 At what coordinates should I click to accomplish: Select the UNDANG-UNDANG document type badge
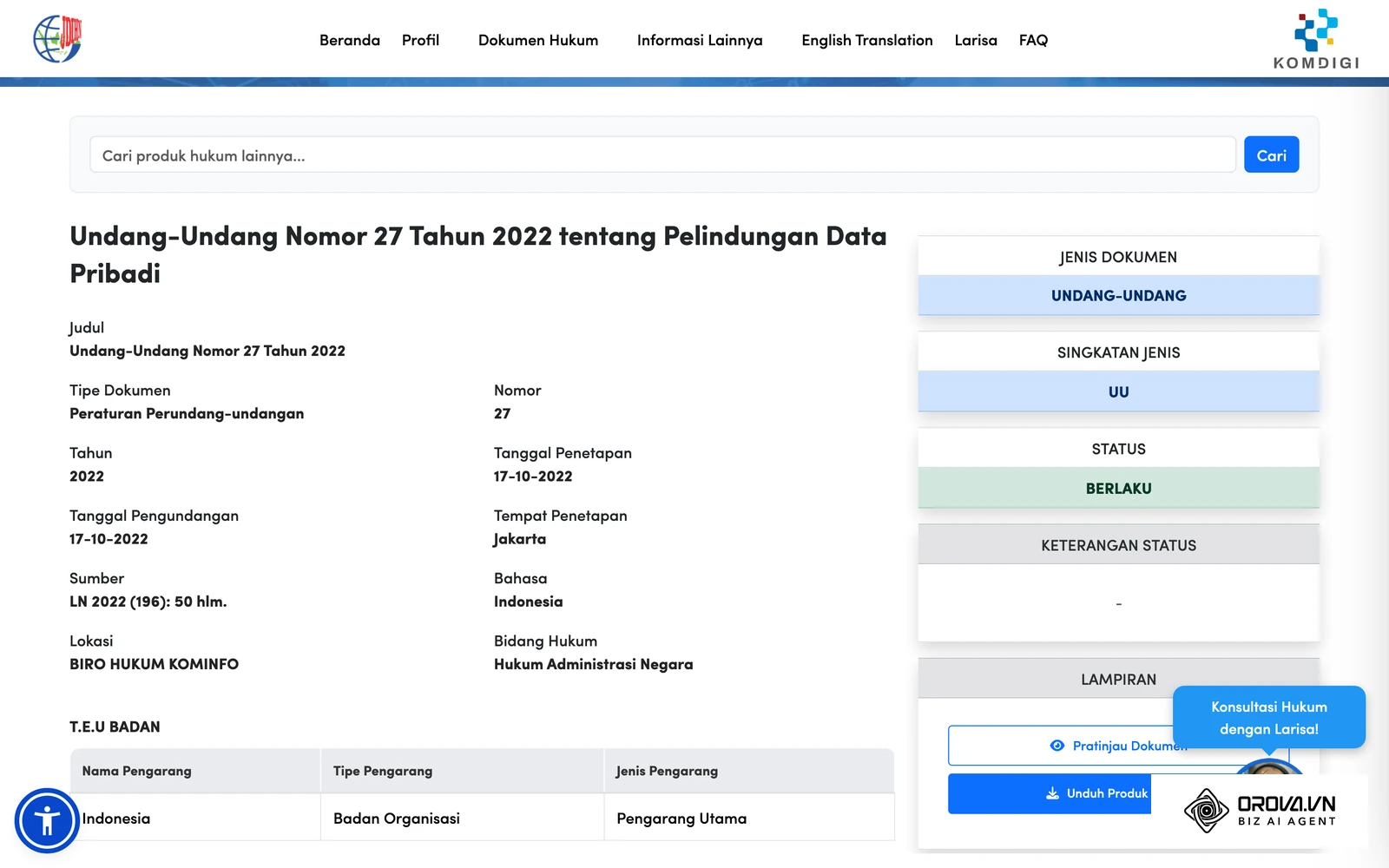1118,295
